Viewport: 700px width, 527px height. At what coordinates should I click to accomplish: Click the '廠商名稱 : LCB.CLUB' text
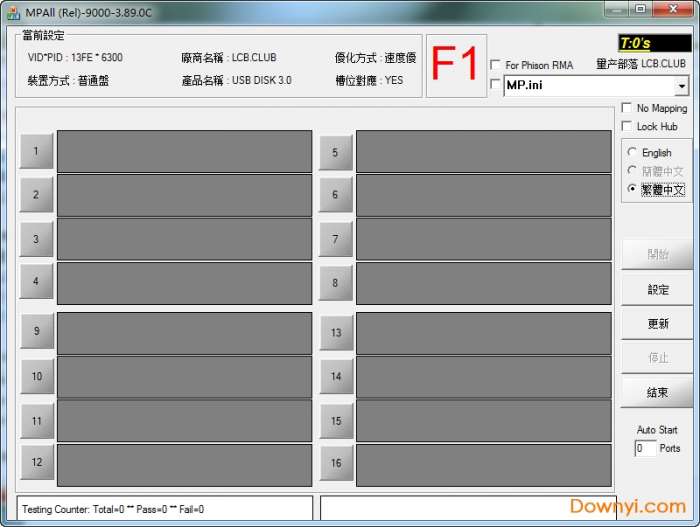point(229,58)
